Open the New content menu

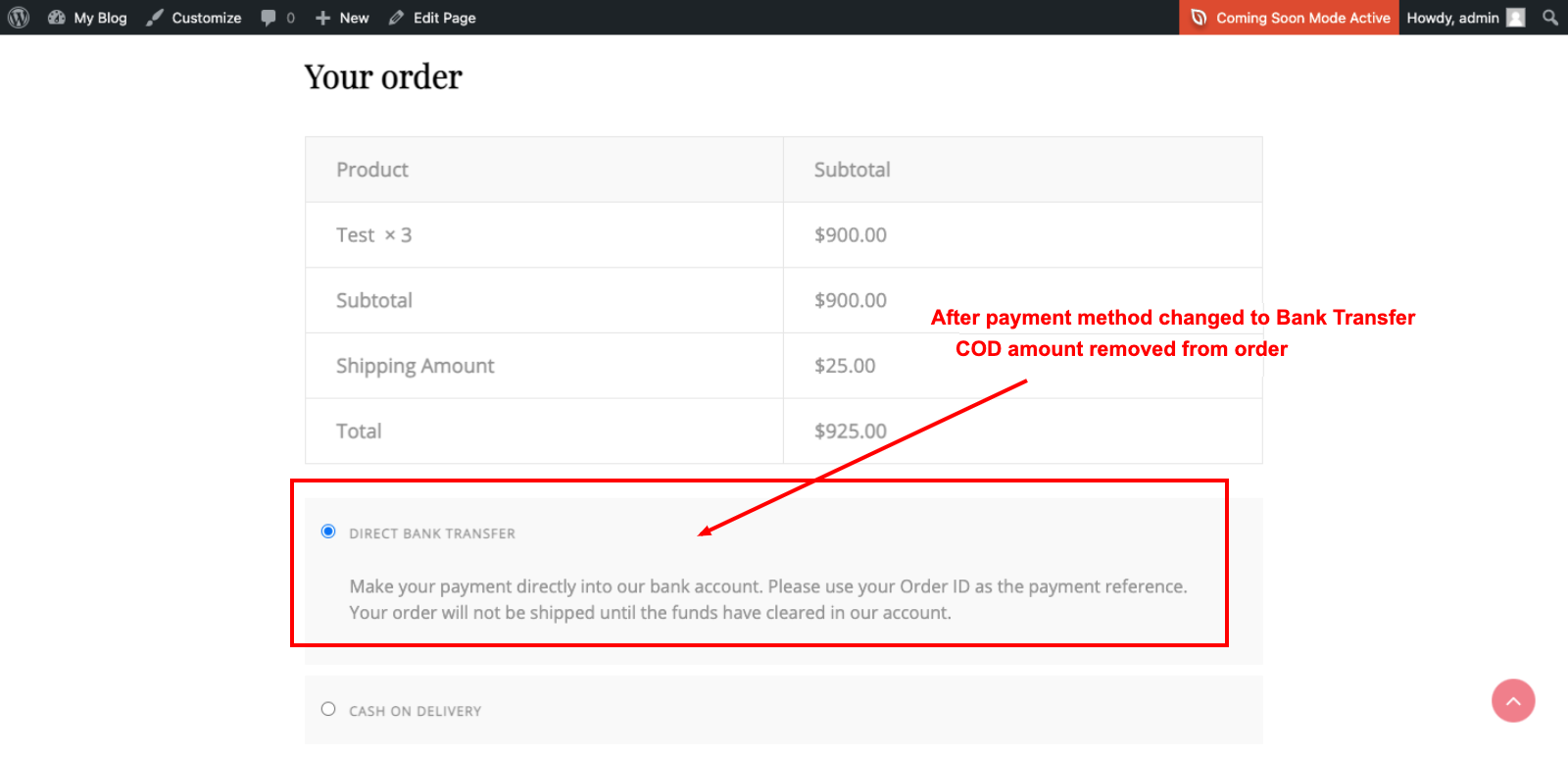342,18
